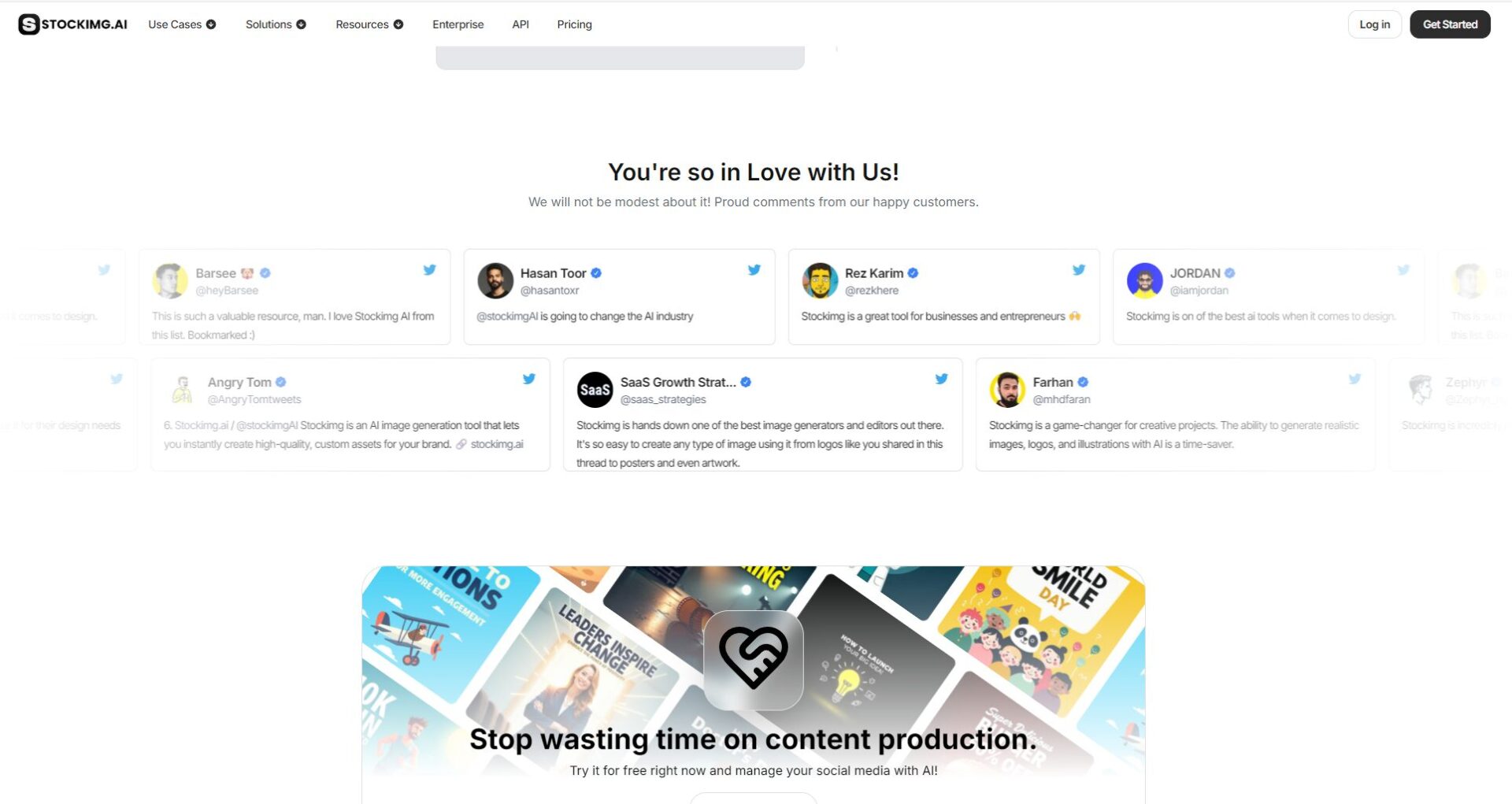Click Twitter bird icon on Barsee card
Image resolution: width=1512 pixels, height=804 pixels.
point(429,269)
